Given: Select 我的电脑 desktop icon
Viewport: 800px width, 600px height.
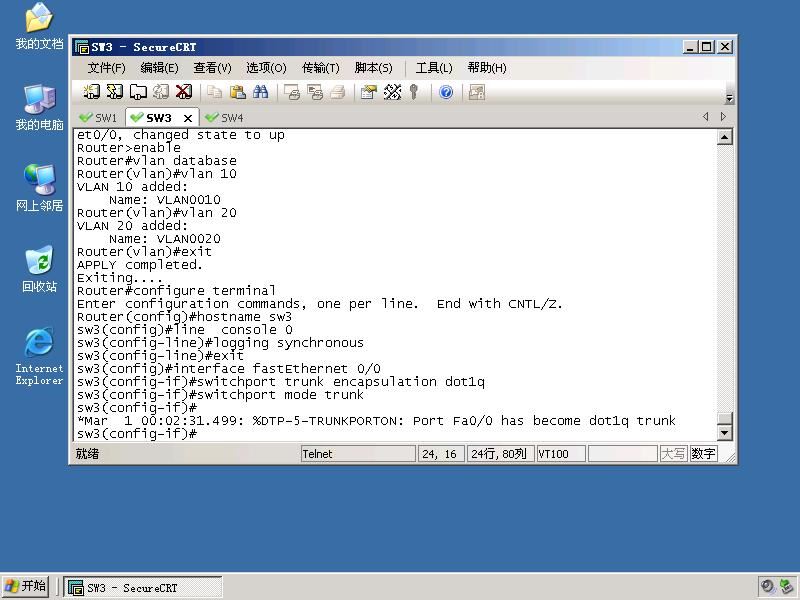Looking at the screenshot, I should (x=39, y=108).
